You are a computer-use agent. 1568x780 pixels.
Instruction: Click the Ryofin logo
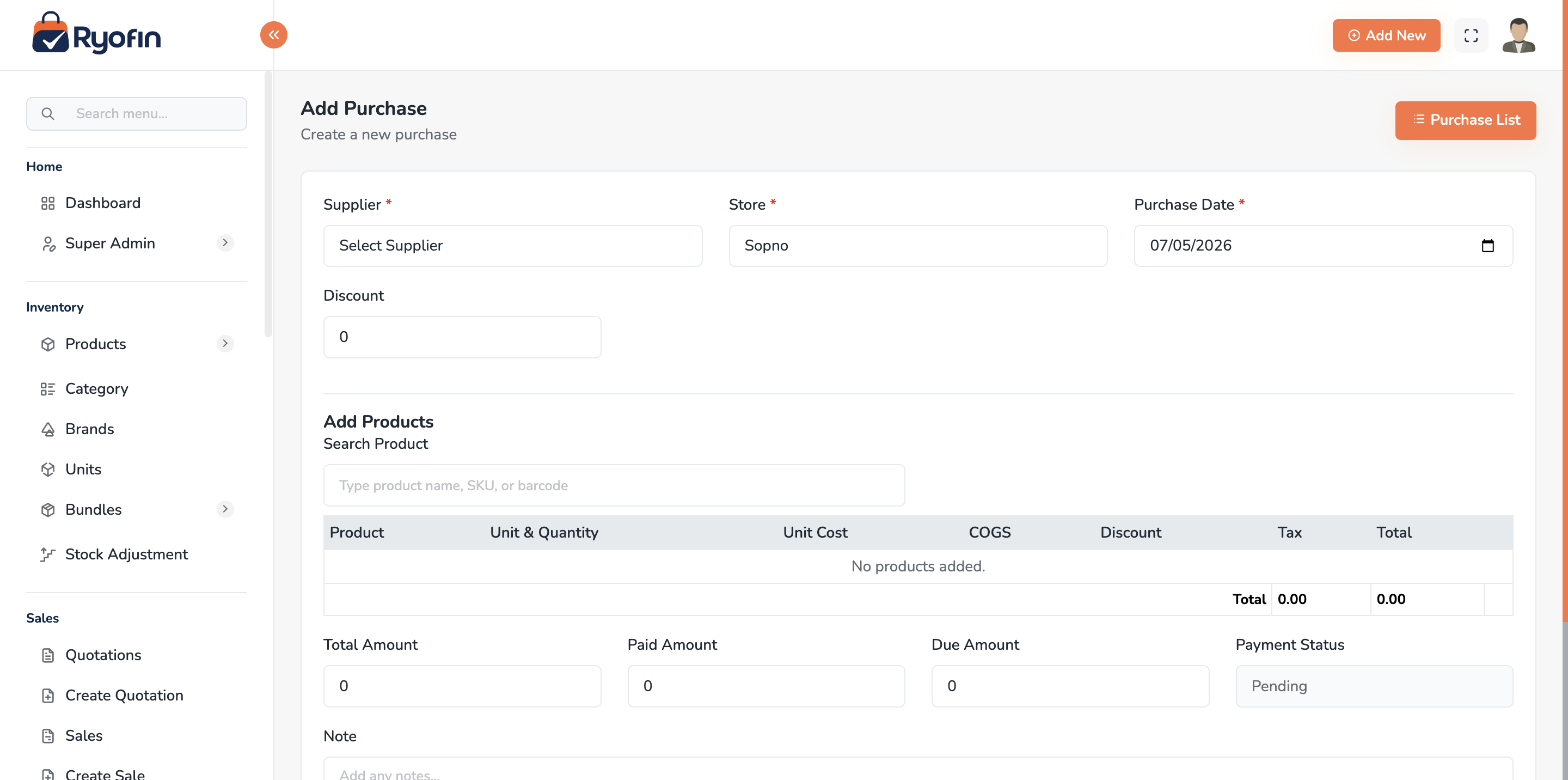tap(97, 33)
